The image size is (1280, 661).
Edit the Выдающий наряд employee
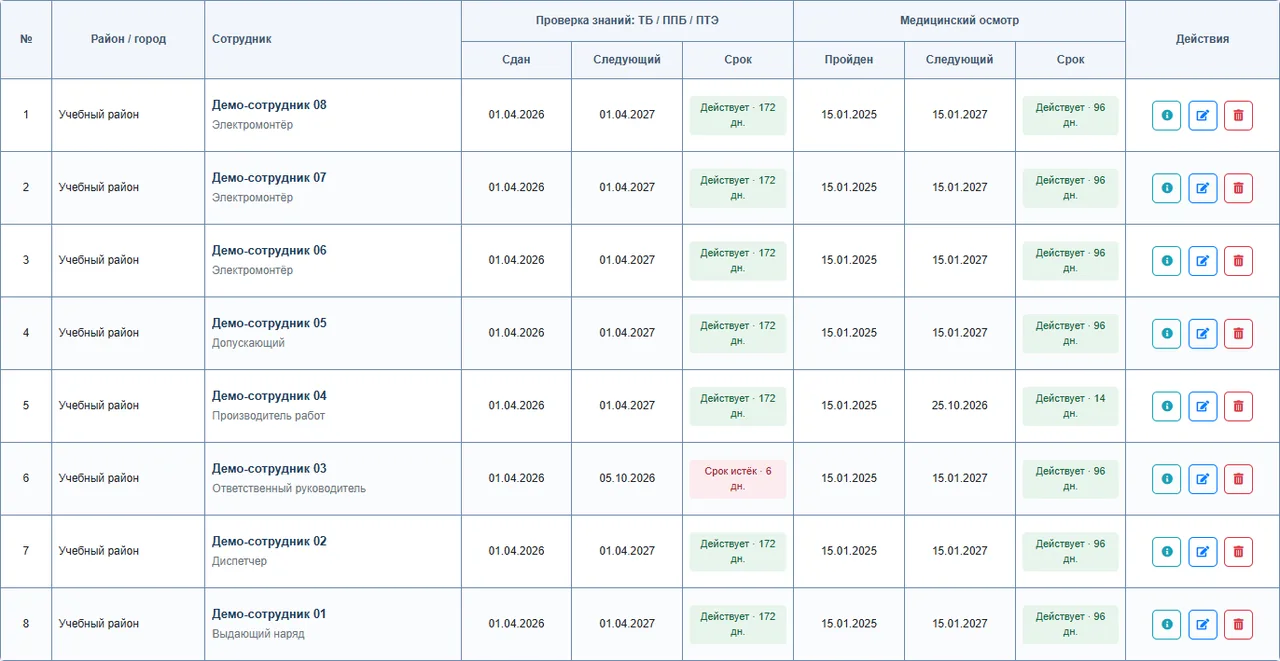coord(1202,625)
